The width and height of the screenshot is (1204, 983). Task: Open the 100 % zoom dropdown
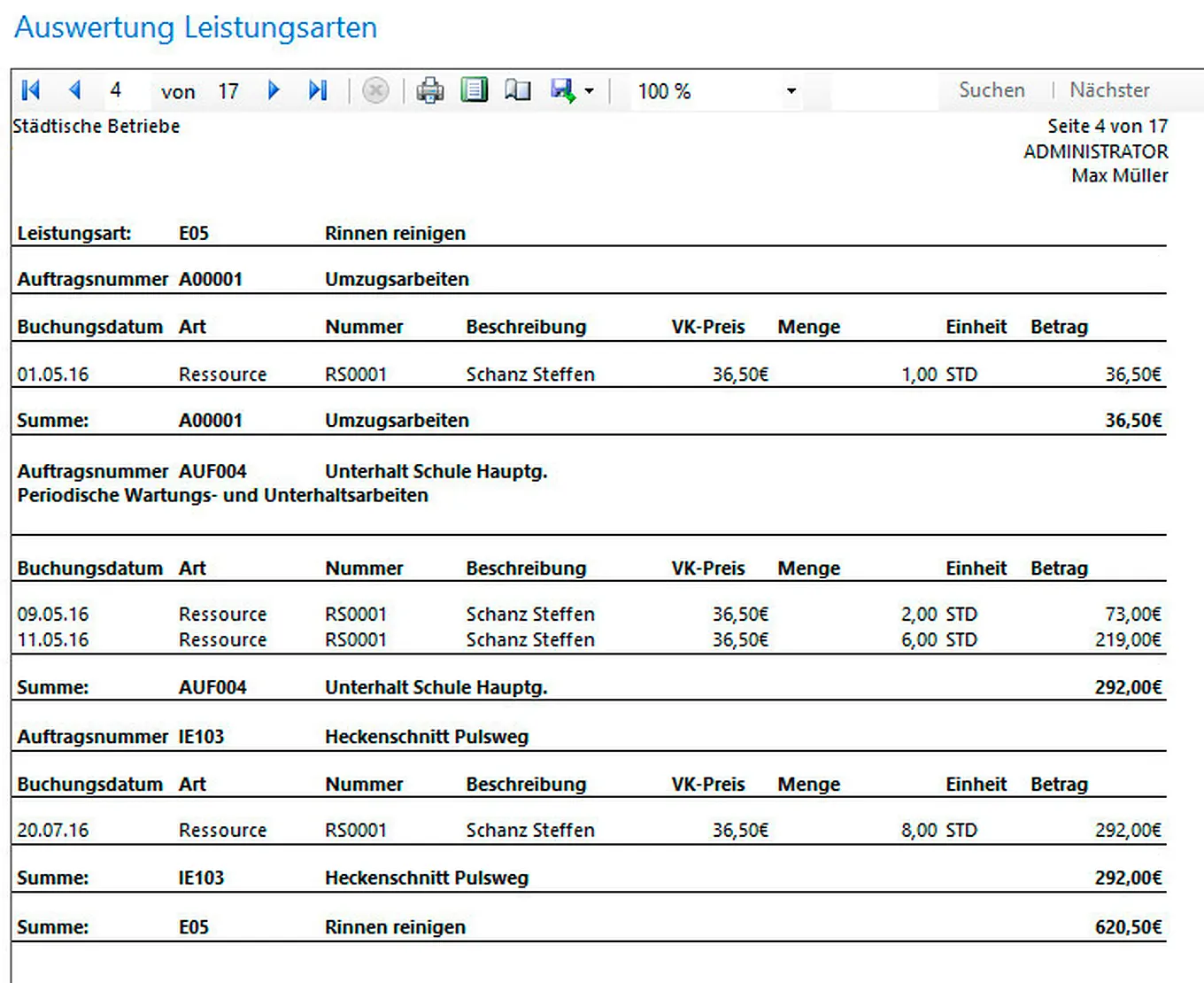(791, 91)
